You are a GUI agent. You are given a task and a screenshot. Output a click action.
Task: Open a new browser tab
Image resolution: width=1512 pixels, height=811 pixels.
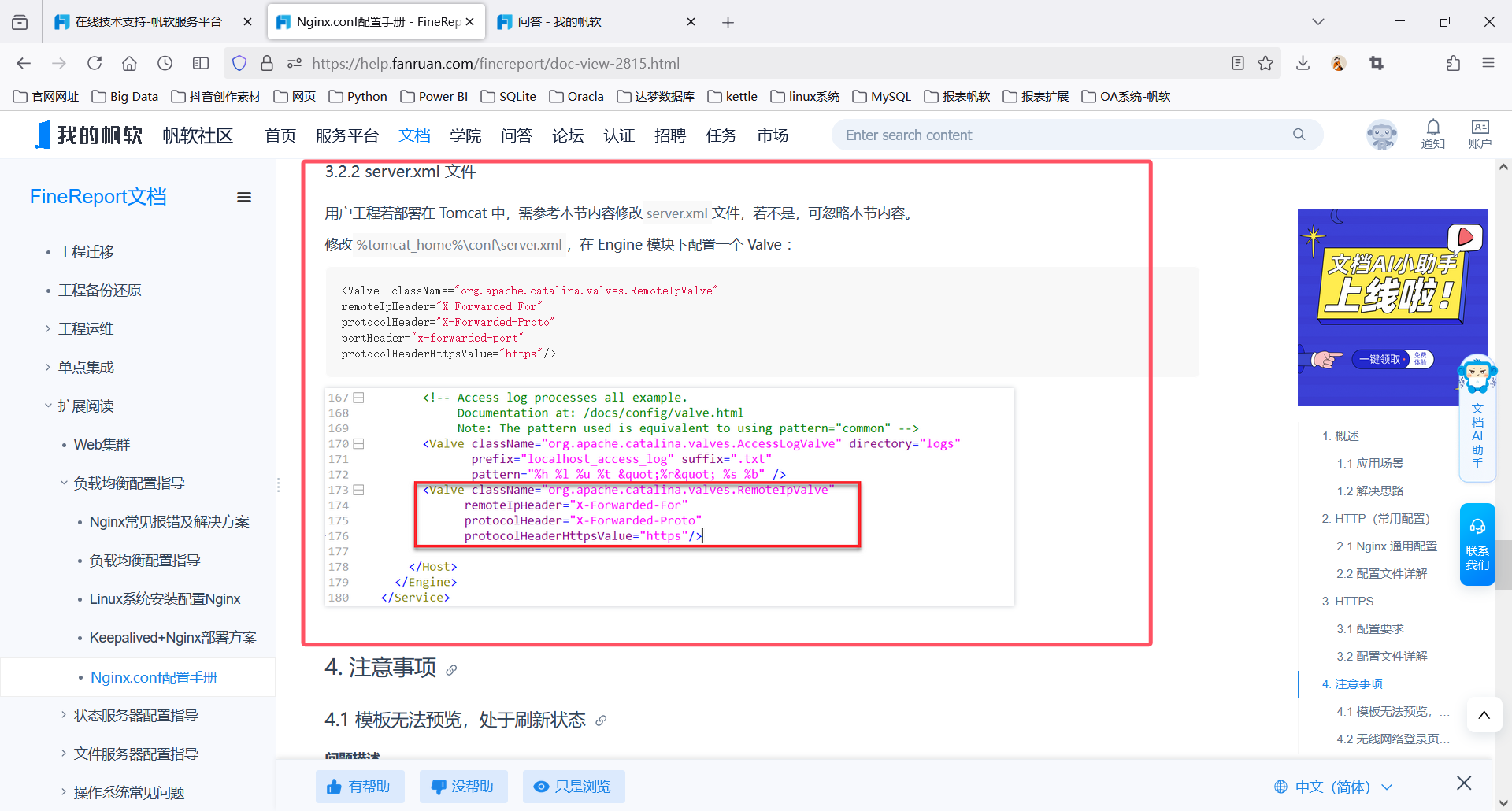coord(728,22)
